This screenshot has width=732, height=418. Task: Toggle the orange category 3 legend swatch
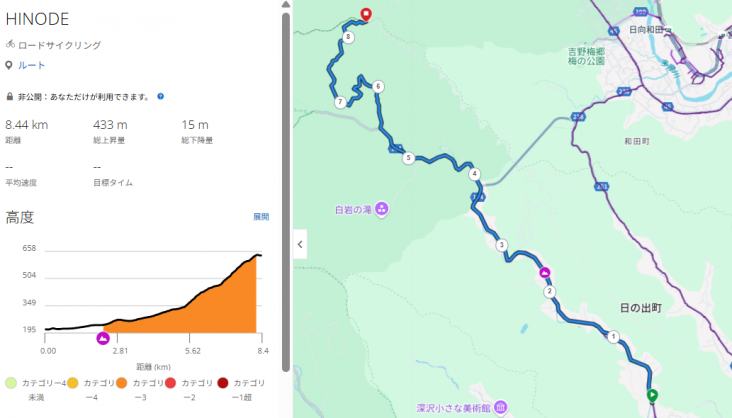[121, 382]
